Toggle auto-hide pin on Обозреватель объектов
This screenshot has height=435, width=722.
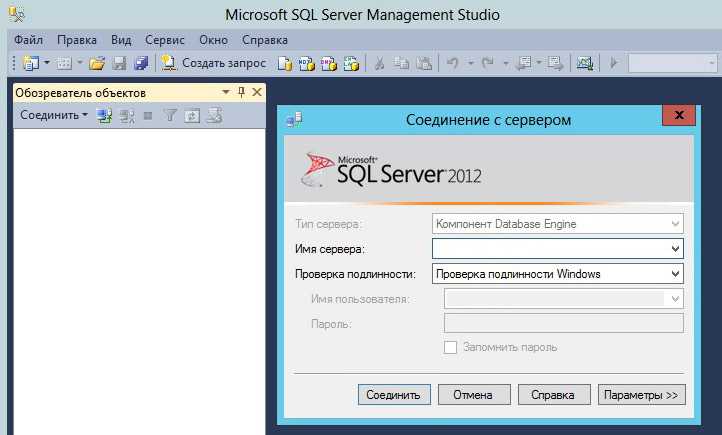point(241,92)
